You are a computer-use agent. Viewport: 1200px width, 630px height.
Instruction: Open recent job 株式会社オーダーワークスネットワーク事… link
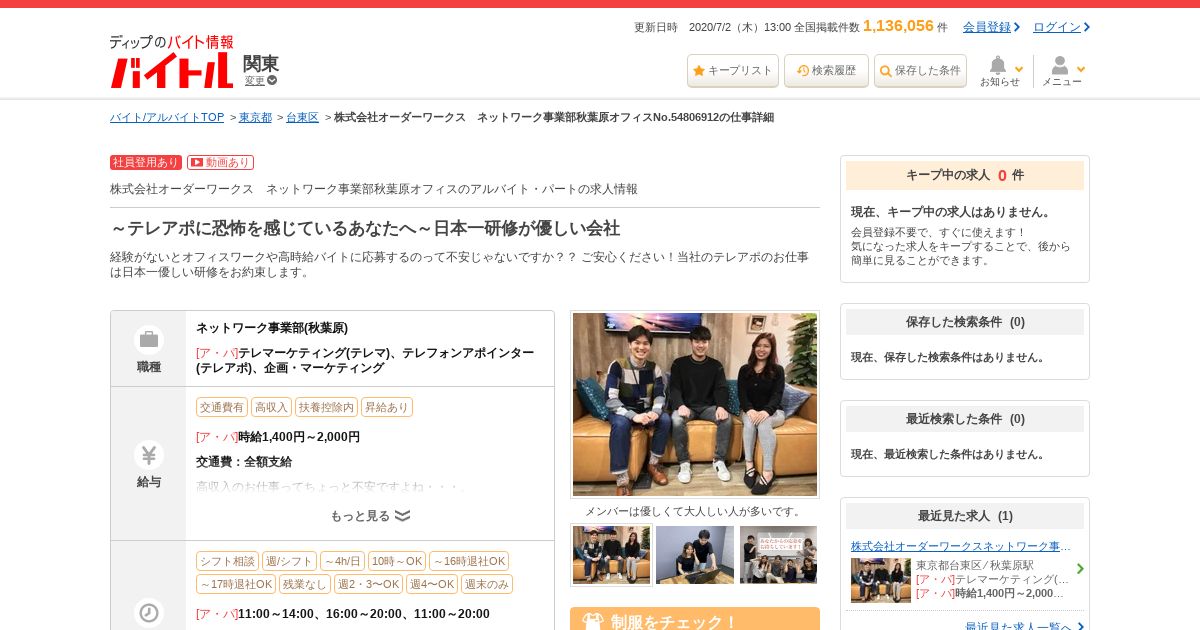[x=961, y=546]
